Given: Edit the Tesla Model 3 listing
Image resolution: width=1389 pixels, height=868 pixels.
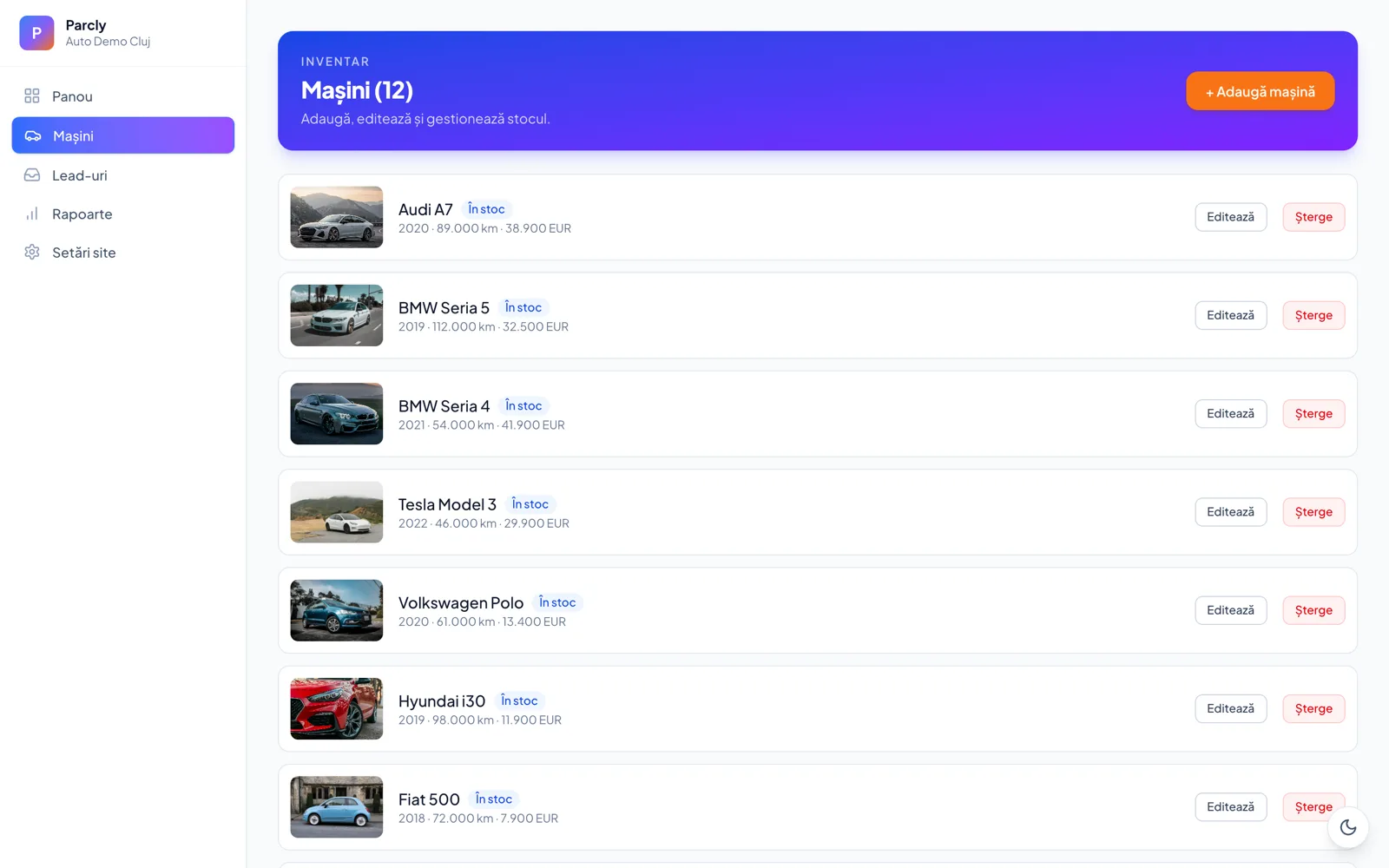Looking at the screenshot, I should 1231,512.
